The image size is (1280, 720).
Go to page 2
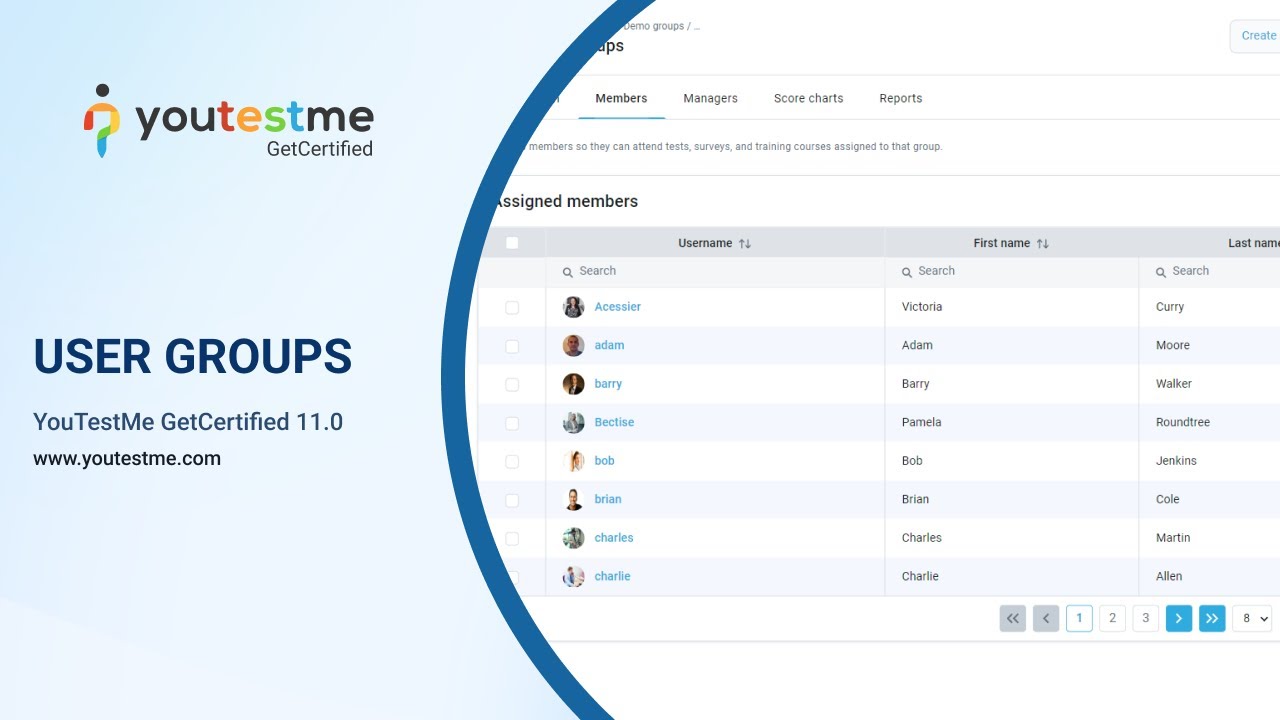tap(1112, 619)
